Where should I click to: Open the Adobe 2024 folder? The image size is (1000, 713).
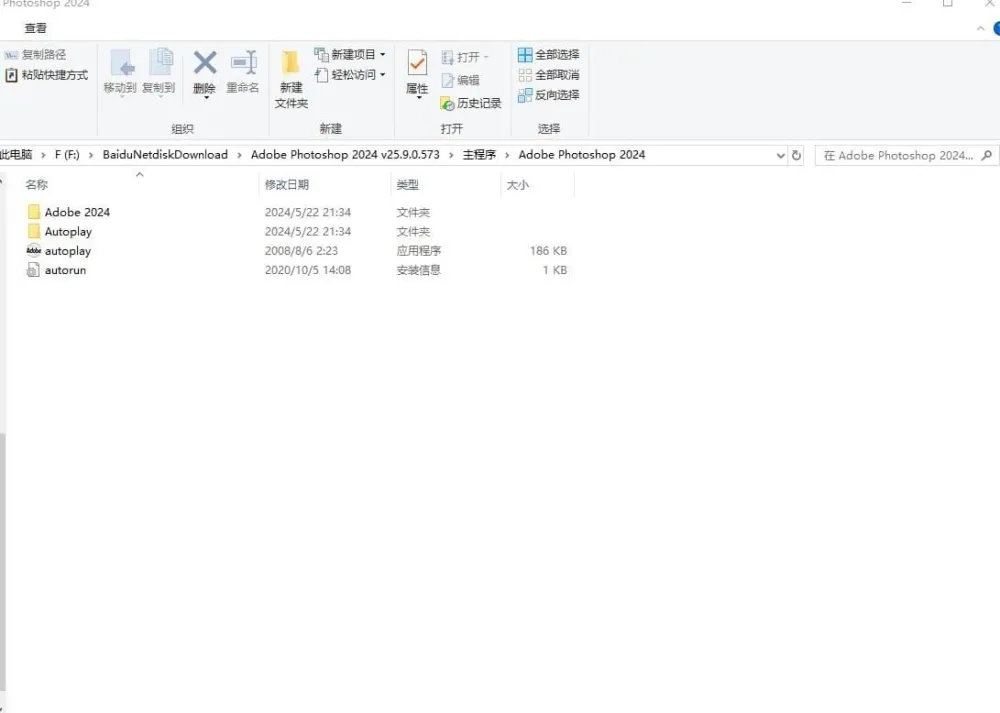(76, 212)
